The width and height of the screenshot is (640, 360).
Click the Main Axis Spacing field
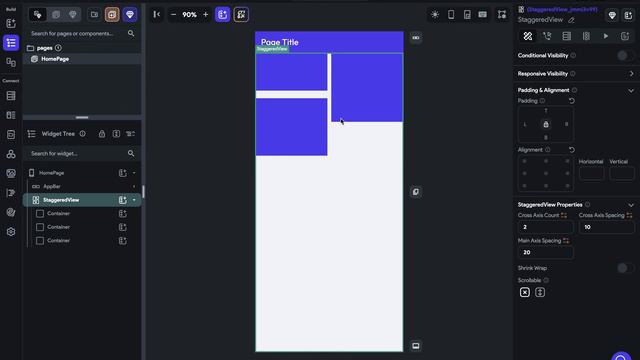pos(545,253)
